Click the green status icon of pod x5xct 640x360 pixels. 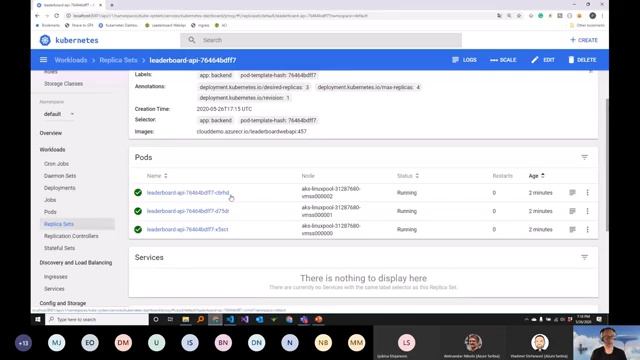coord(138,229)
